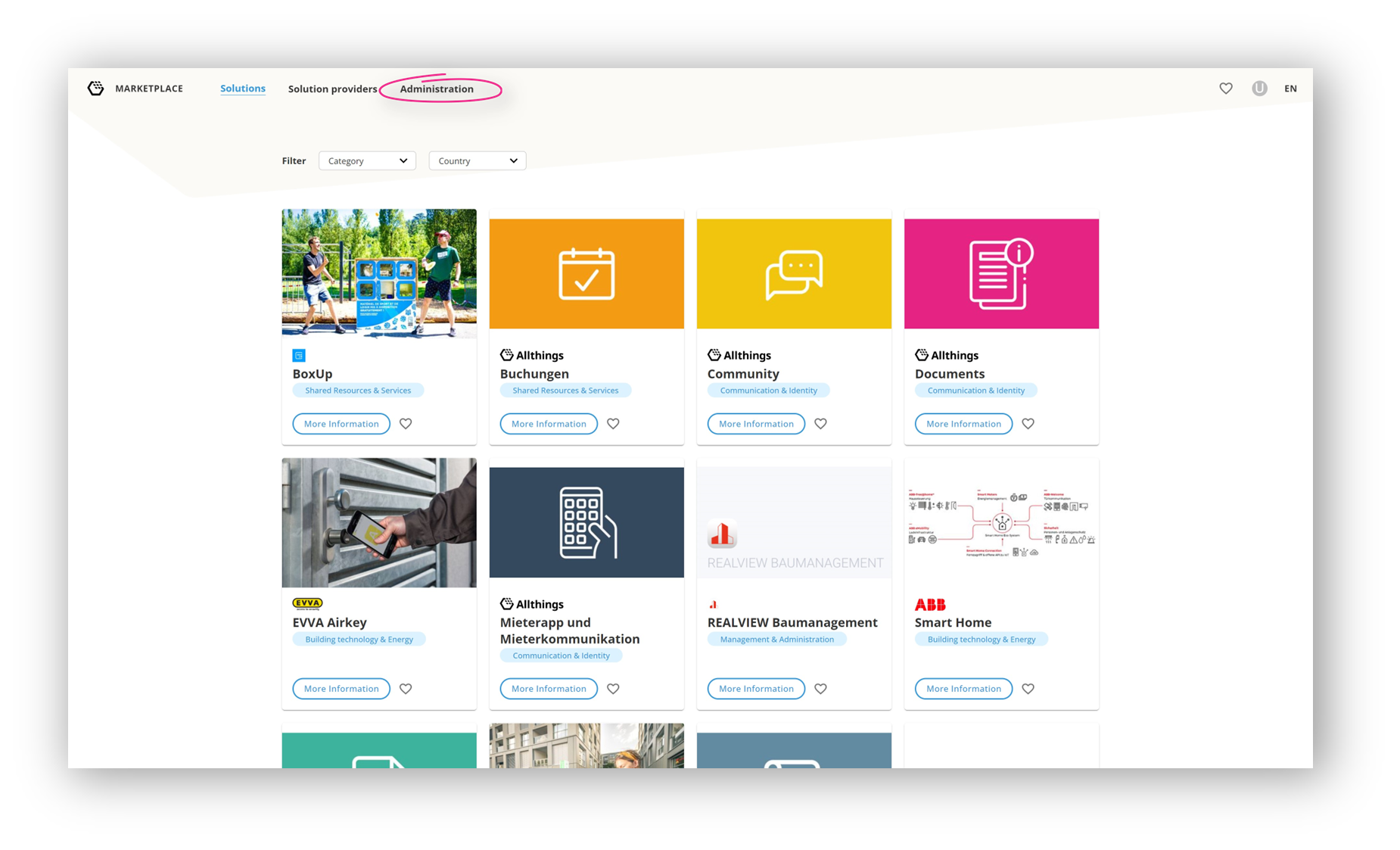Favorite the Mieterapp und Mieterkommunikation solution
The image size is (1400, 850).
(613, 689)
